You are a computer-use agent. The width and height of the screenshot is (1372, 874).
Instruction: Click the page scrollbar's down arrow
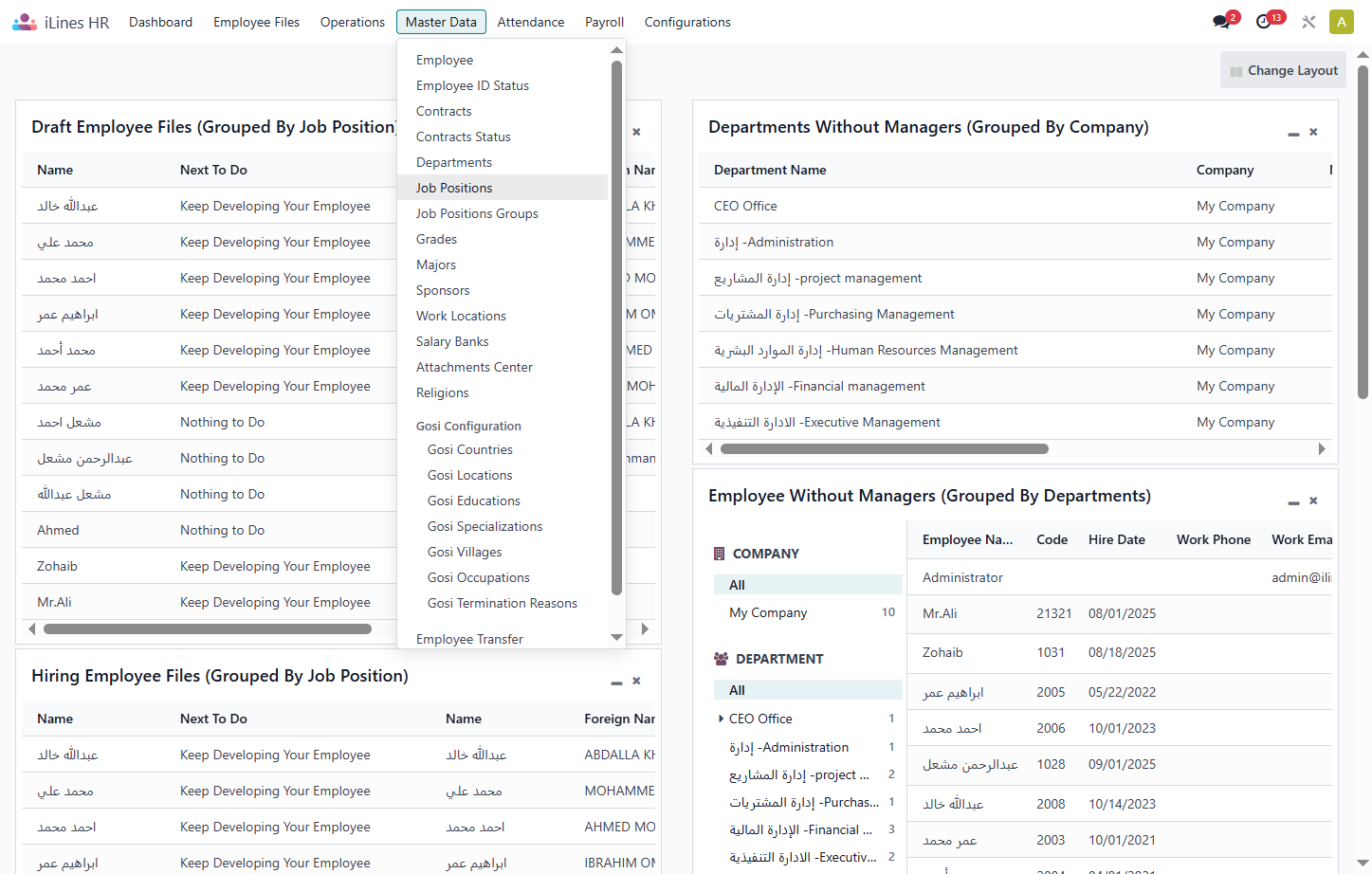[x=1363, y=864]
